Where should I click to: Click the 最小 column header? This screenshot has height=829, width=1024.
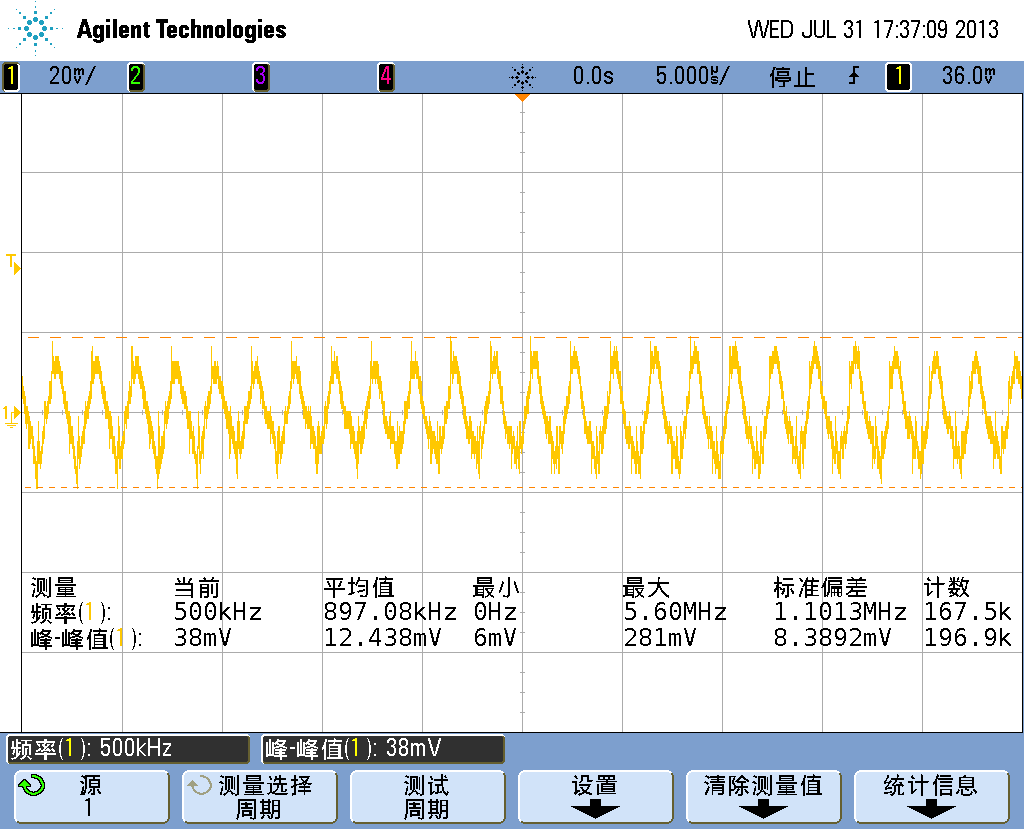pyautogui.click(x=496, y=587)
